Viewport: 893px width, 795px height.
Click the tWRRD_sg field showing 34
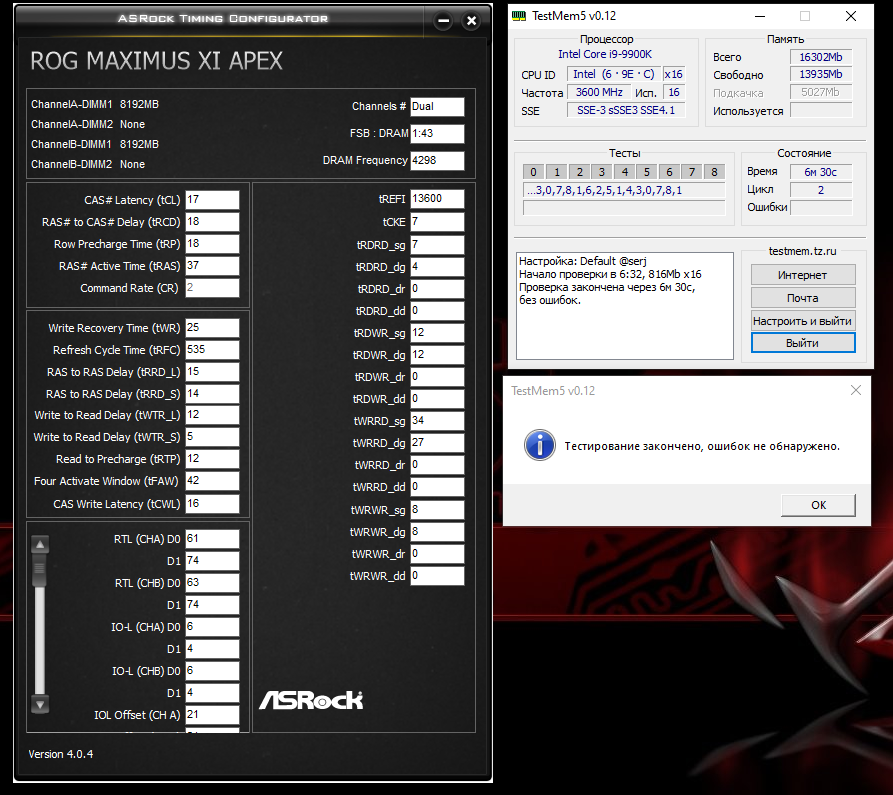[x=437, y=421]
